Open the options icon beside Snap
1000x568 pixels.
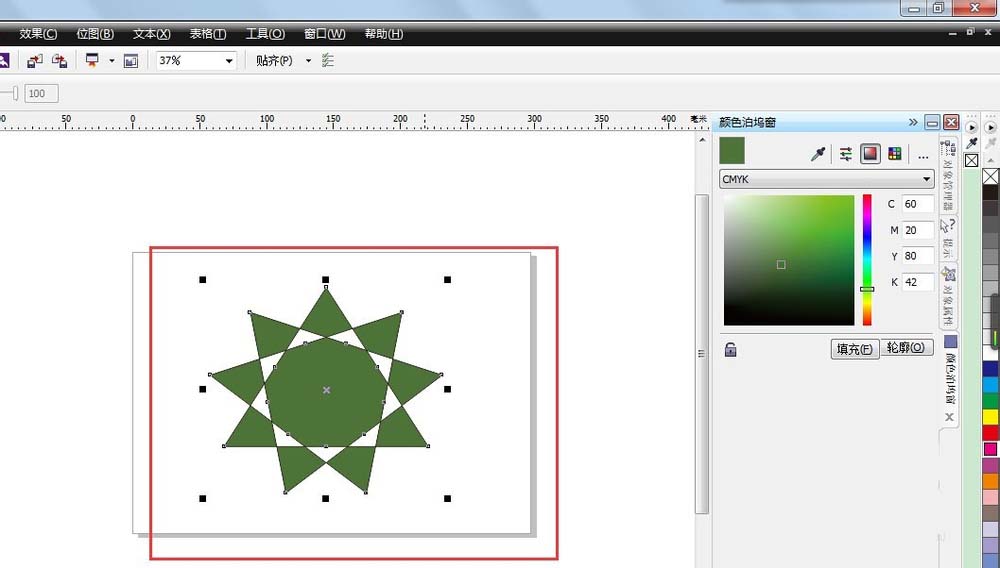tap(328, 61)
